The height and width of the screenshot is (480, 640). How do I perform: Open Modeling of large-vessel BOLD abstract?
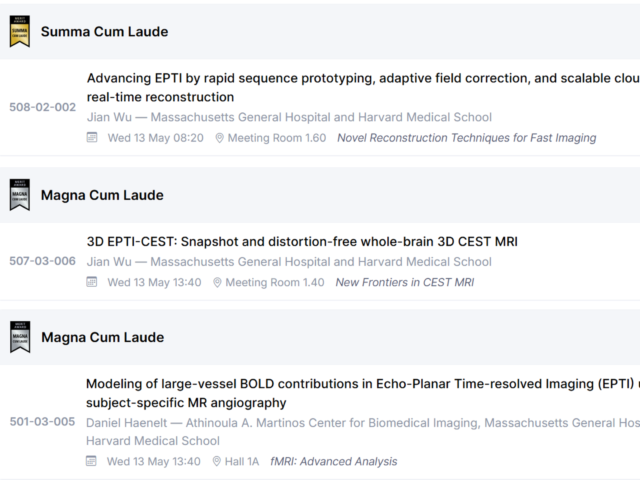363,393
